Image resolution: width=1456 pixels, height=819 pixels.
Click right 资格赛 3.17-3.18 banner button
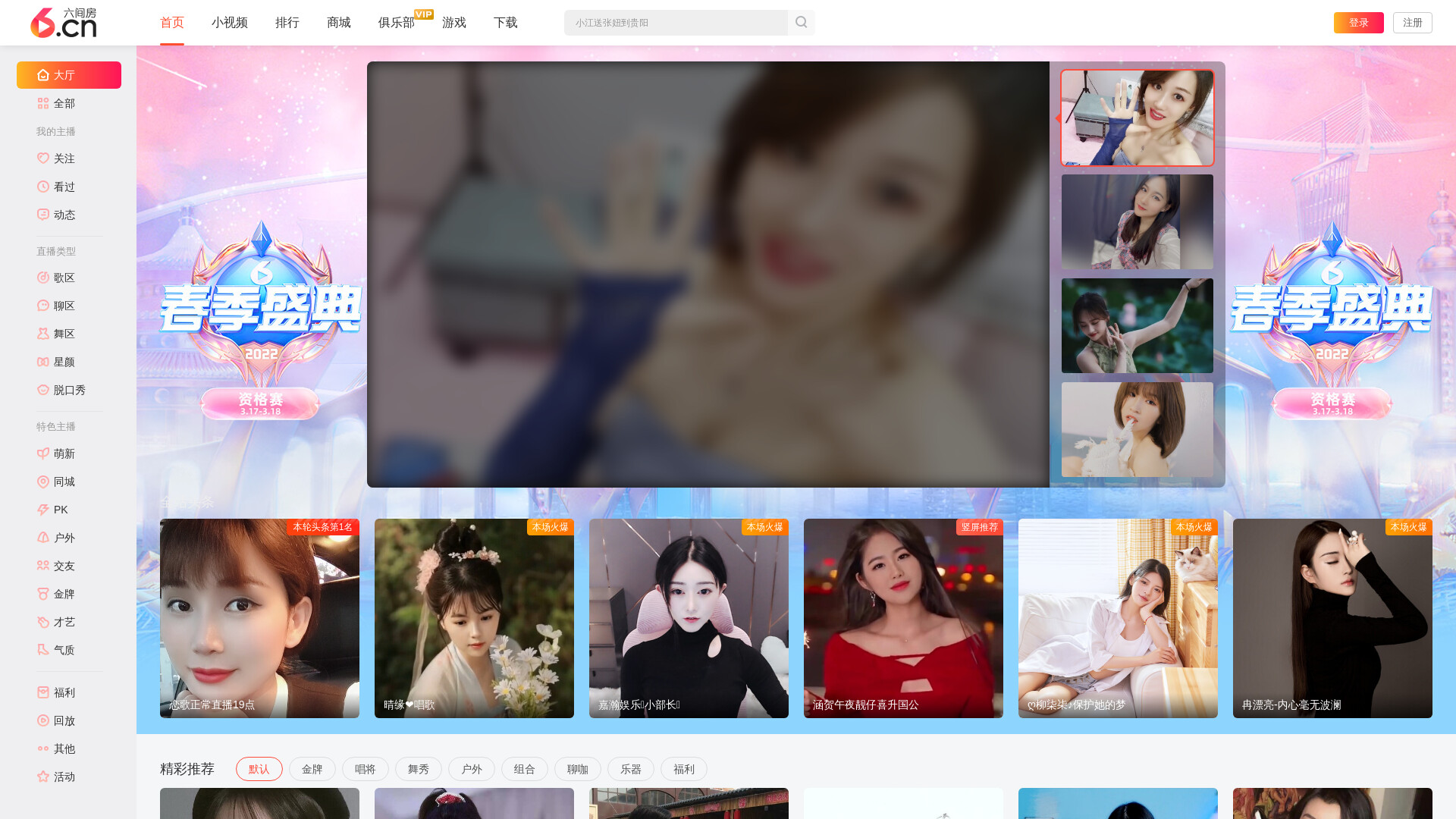point(1332,403)
